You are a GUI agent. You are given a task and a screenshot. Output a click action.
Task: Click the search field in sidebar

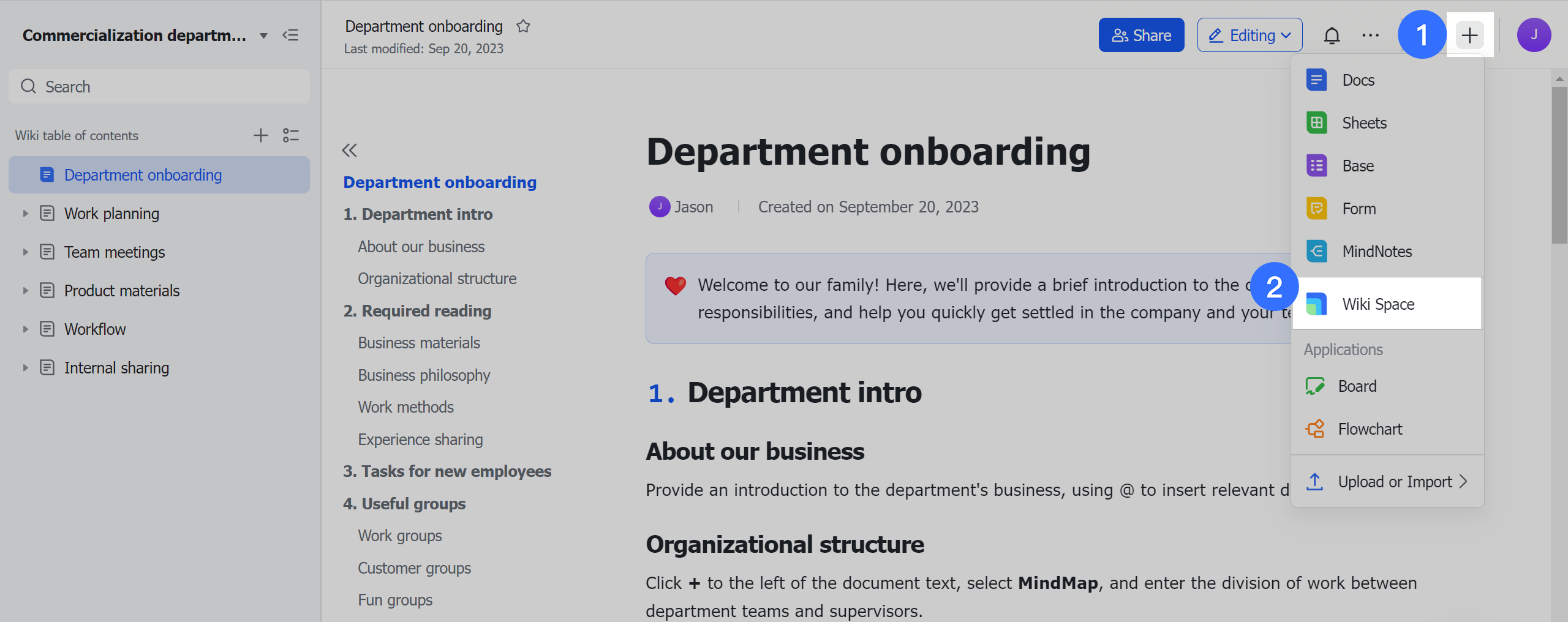coord(159,86)
